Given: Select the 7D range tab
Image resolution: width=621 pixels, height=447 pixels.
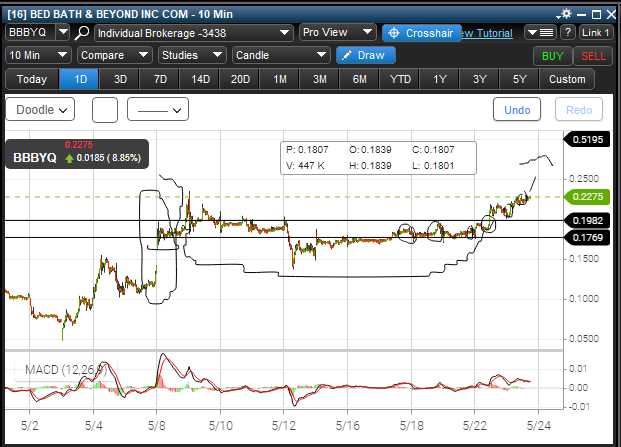Looking at the screenshot, I should (160, 79).
